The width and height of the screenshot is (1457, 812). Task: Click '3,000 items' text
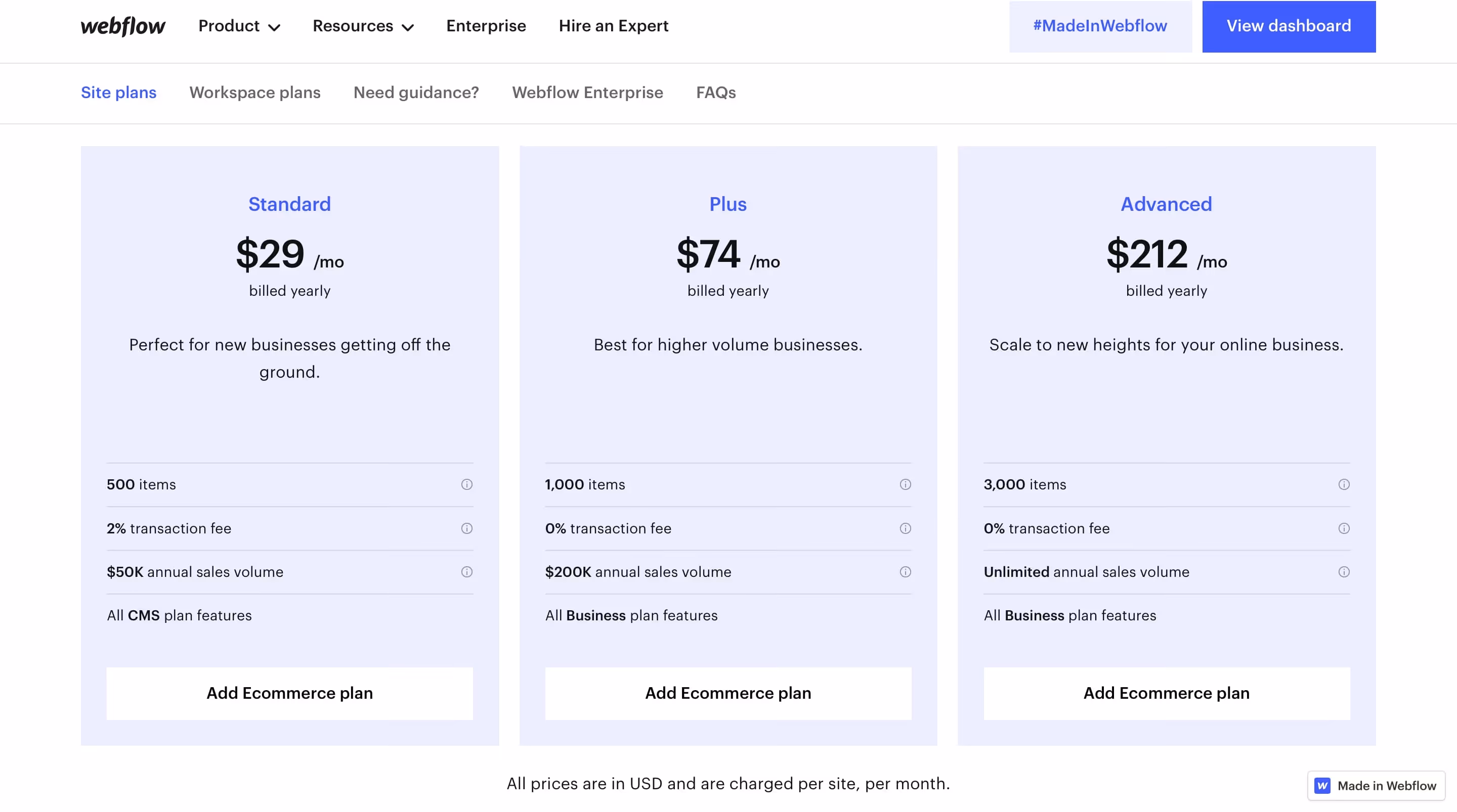1024,484
